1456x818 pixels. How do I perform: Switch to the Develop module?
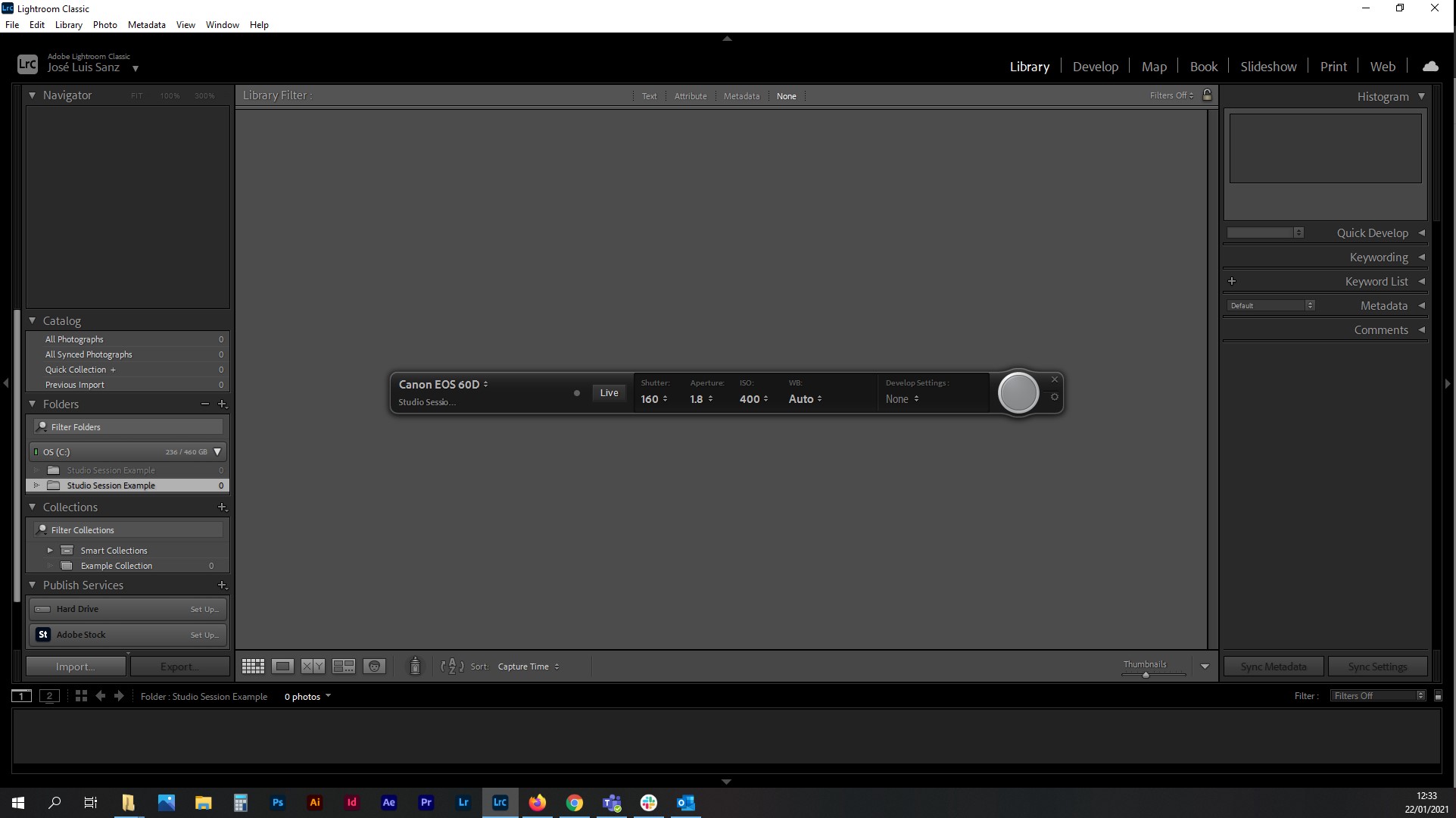(1095, 66)
